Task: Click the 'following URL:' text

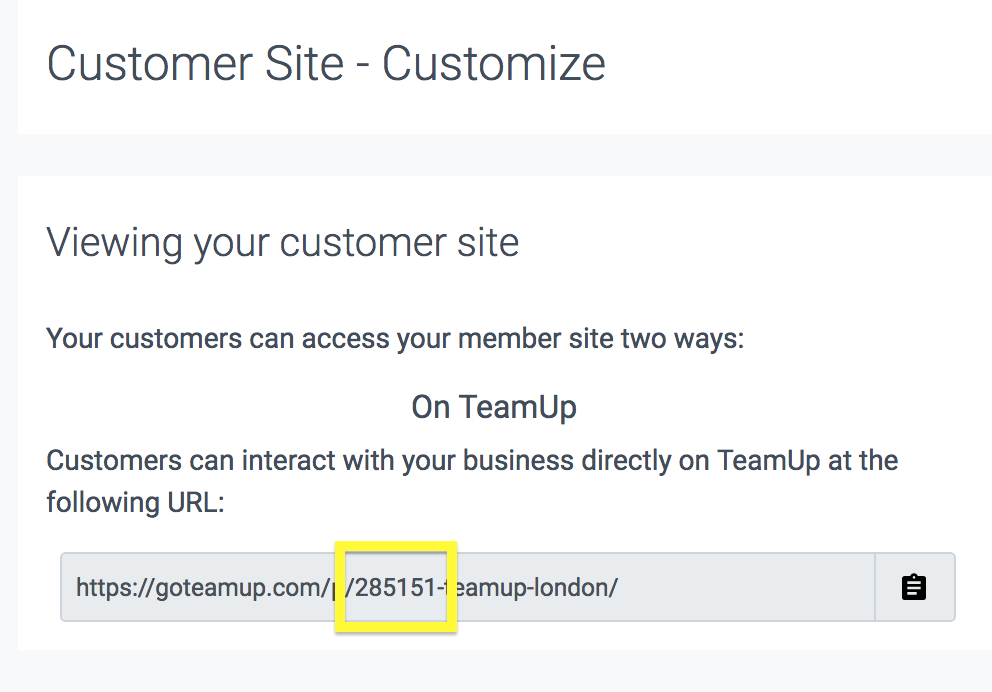Action: (x=135, y=501)
